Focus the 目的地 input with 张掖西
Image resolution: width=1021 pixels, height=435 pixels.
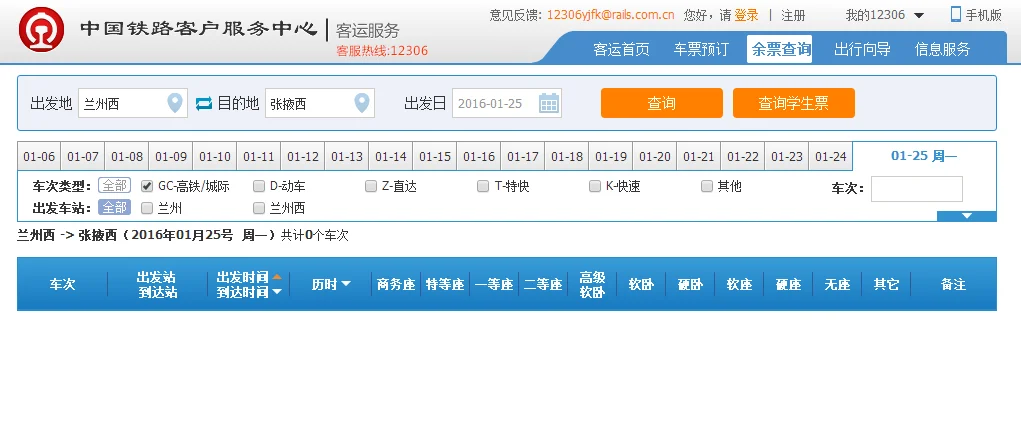coord(320,103)
